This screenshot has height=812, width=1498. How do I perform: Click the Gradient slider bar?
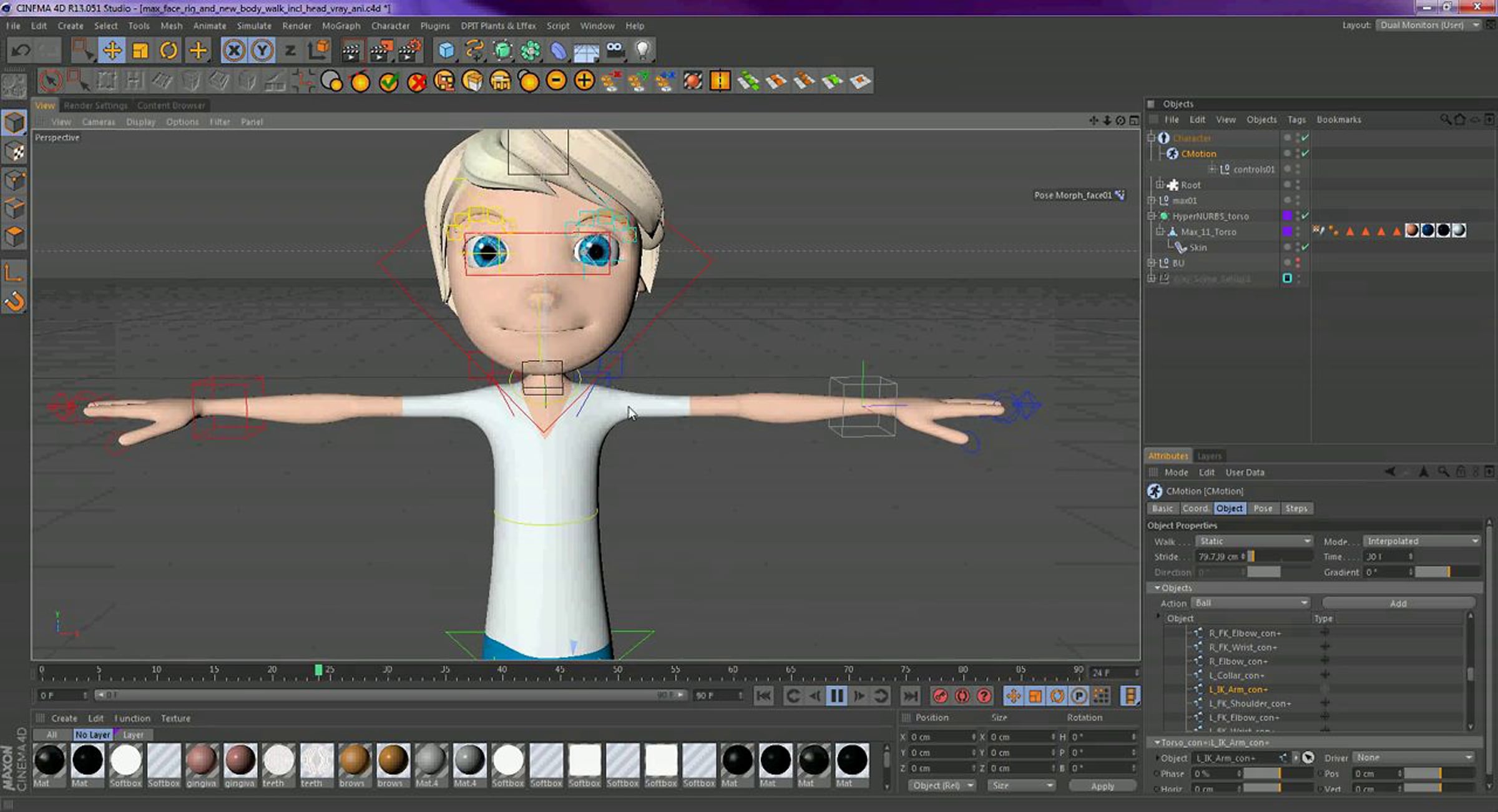click(1447, 572)
